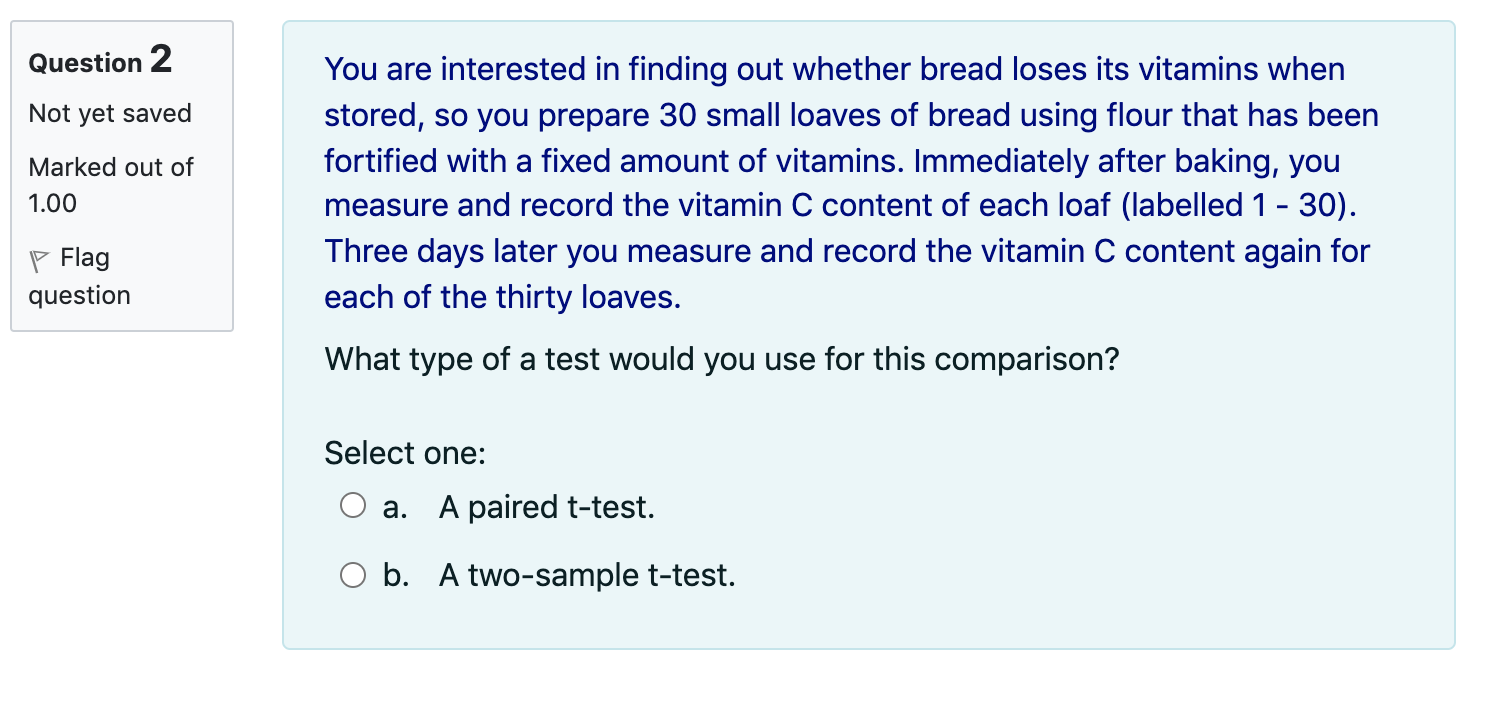Click the "Marked out of" text

coord(110,167)
